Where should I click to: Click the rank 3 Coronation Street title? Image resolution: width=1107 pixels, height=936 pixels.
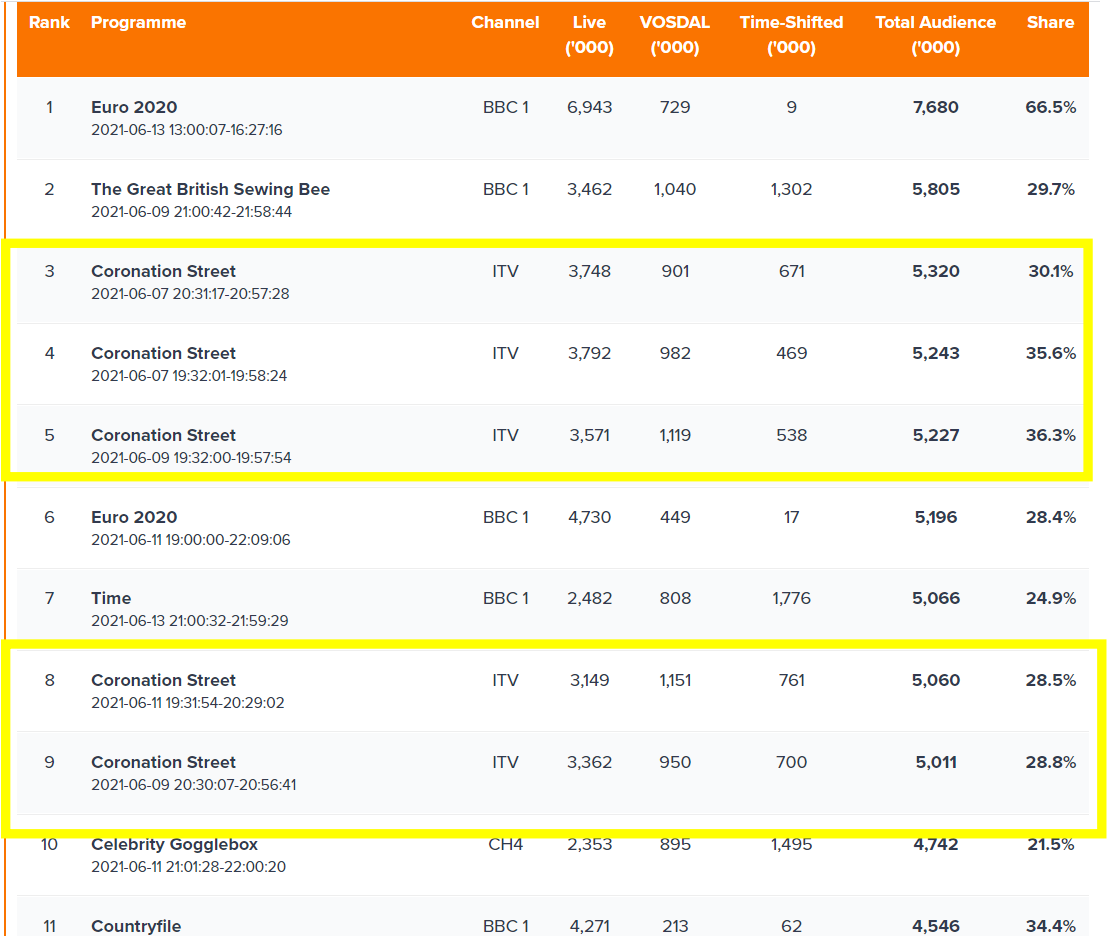point(163,271)
